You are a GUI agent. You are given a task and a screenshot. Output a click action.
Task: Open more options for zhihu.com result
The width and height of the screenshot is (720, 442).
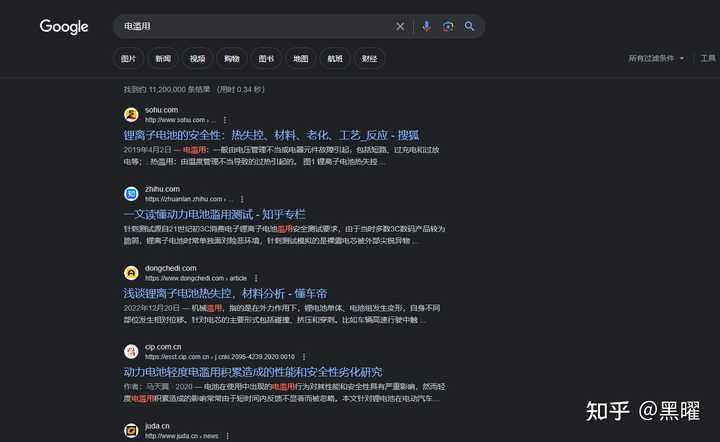(x=242, y=199)
